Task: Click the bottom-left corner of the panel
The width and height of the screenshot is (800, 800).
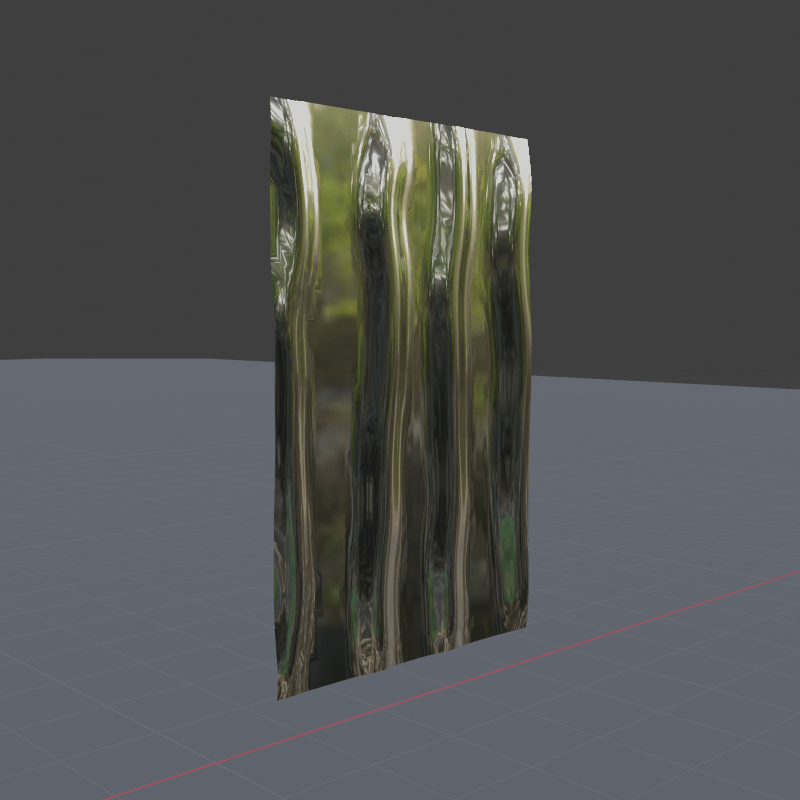Action: 280,697
